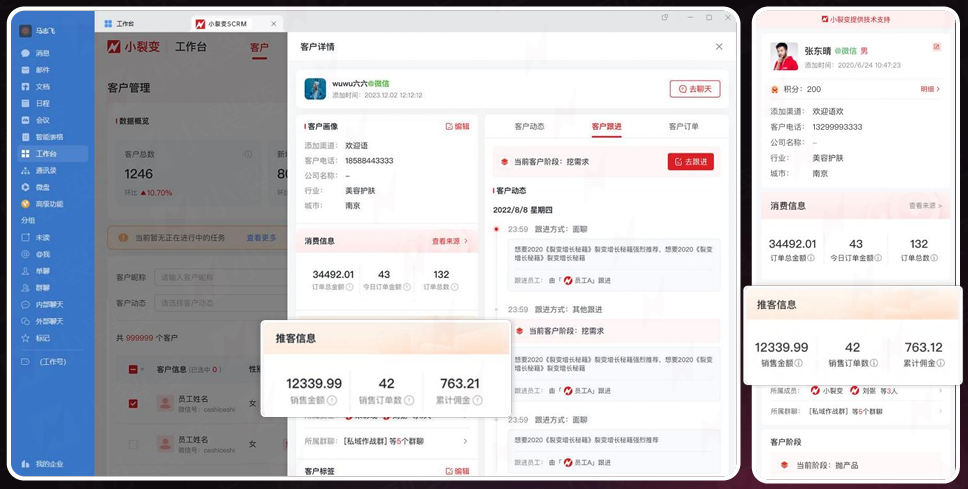The width and height of the screenshot is (968, 489).
Task: Open 通讯录 contacts in the sidebar
Action: click(45, 170)
